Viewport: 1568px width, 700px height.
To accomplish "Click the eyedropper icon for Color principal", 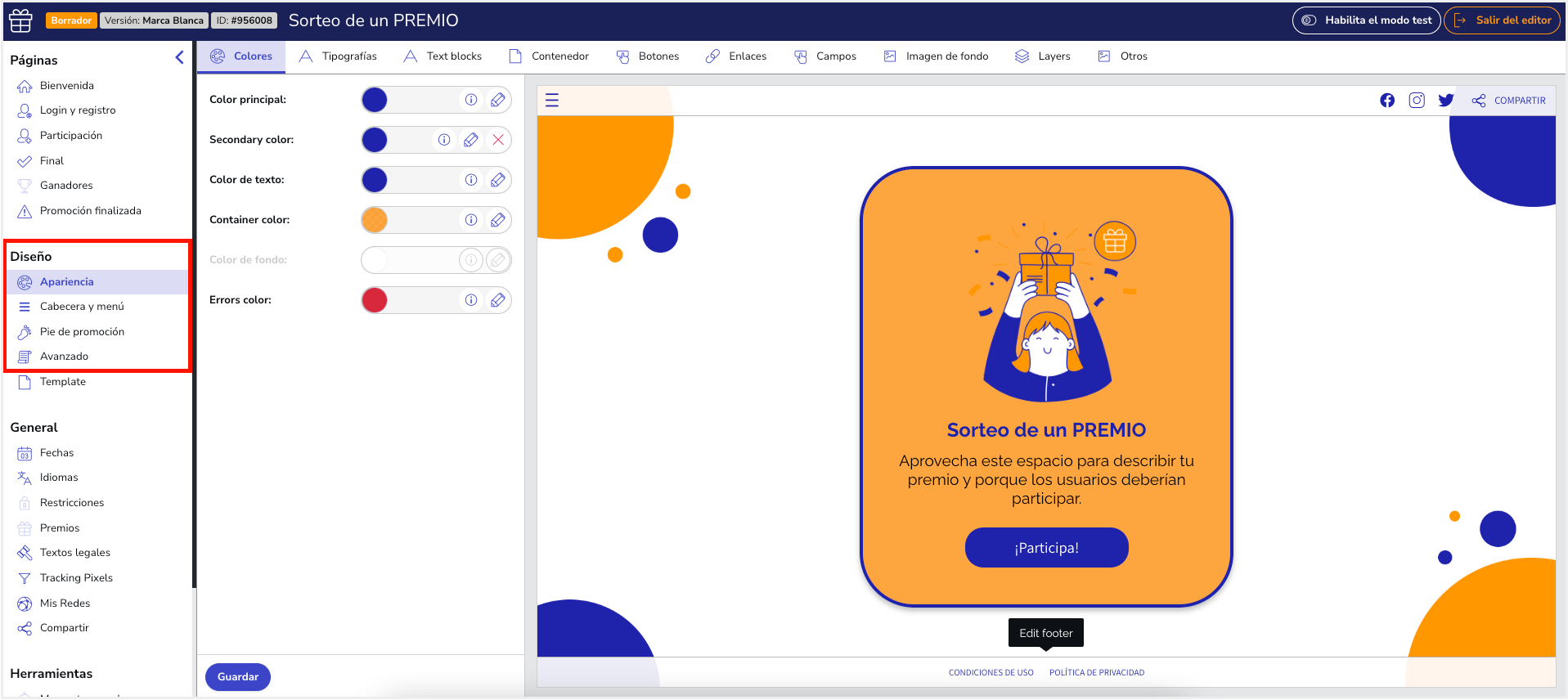I will tap(497, 100).
